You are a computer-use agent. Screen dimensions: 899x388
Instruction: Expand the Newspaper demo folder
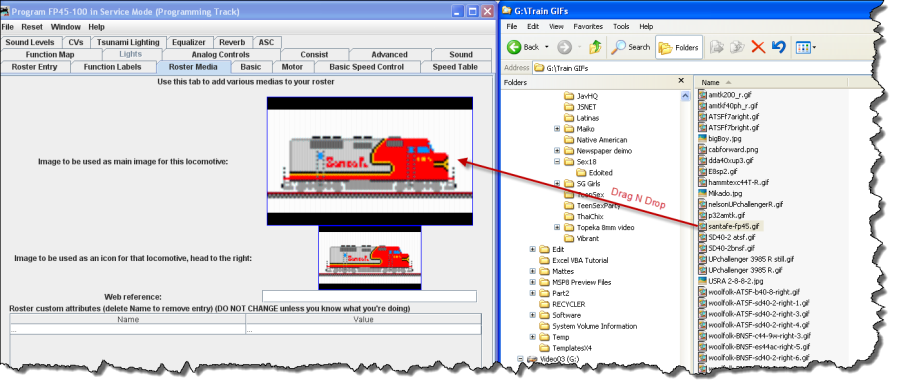pyautogui.click(x=557, y=150)
